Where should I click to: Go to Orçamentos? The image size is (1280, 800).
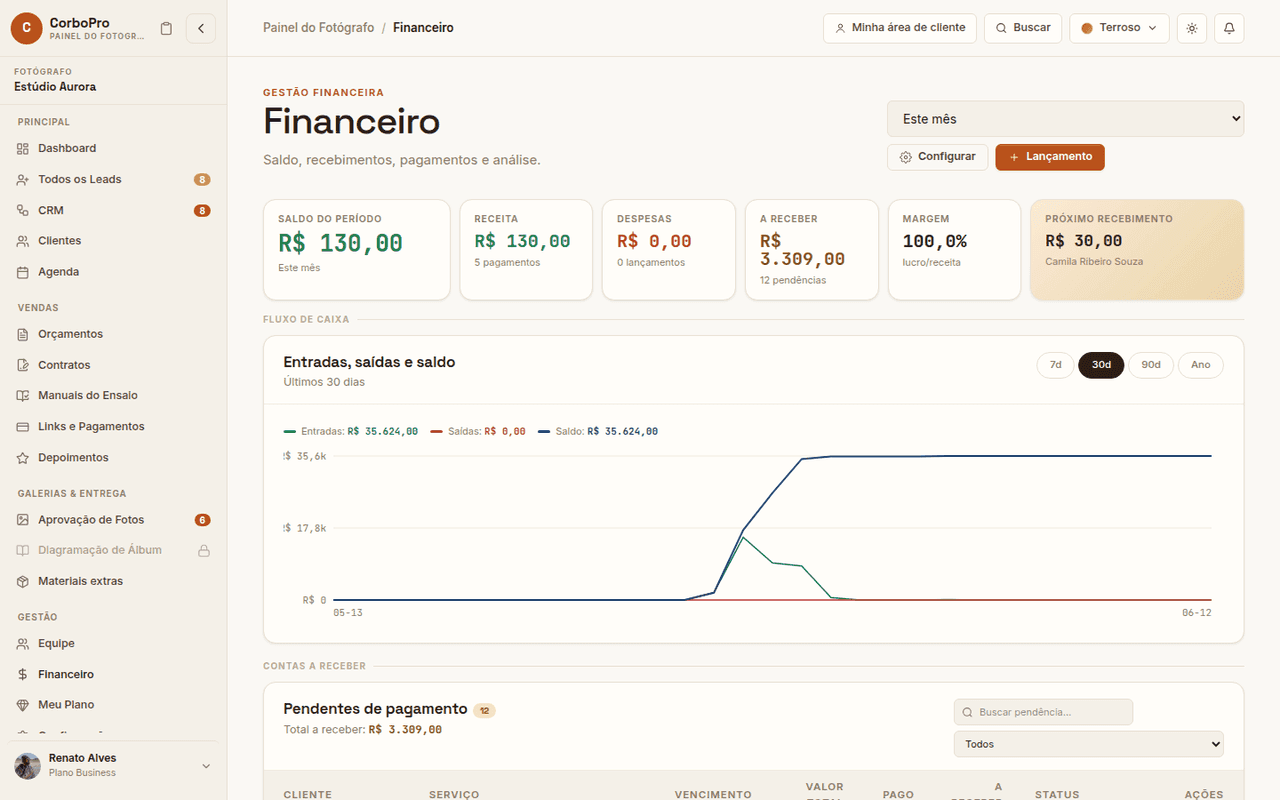[x=113, y=334]
